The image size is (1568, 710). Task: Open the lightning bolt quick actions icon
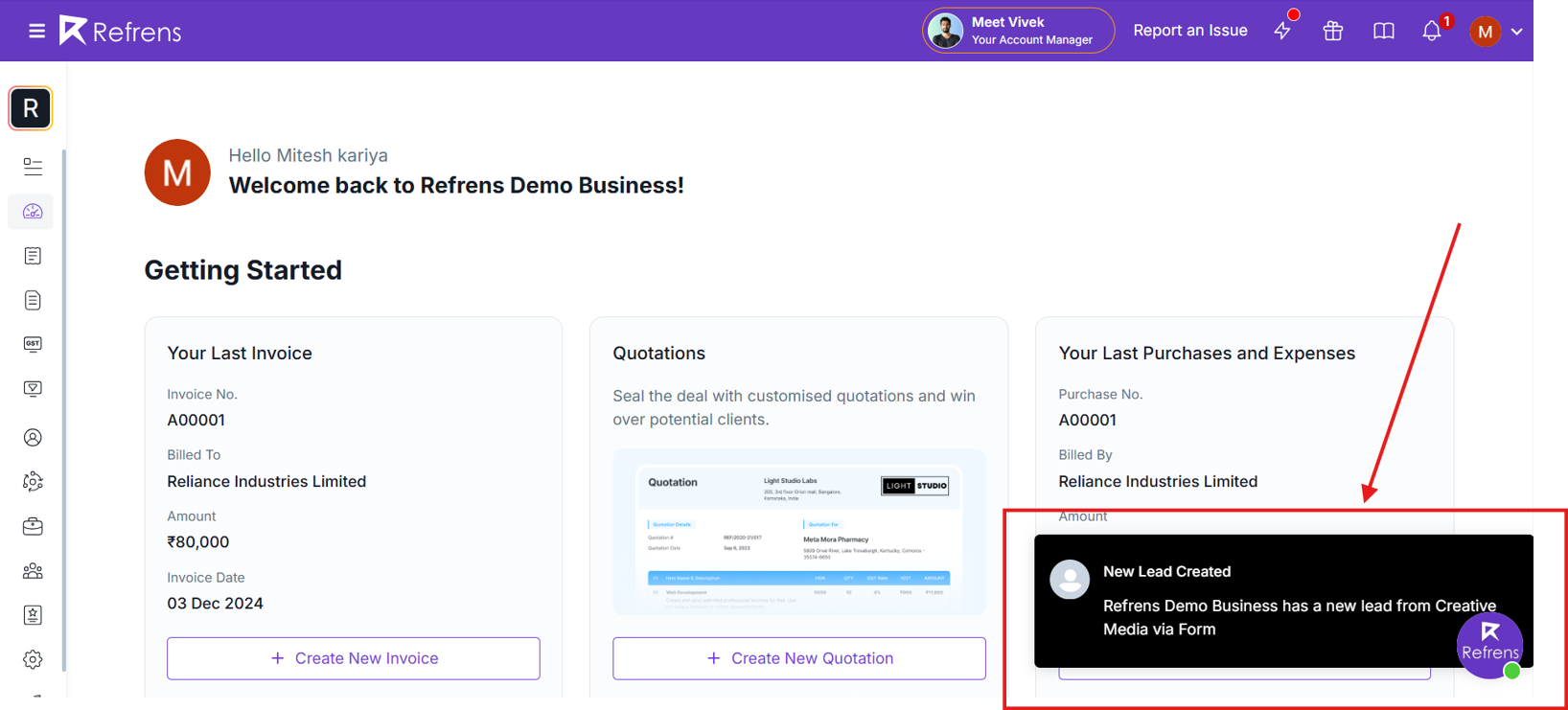[1282, 31]
